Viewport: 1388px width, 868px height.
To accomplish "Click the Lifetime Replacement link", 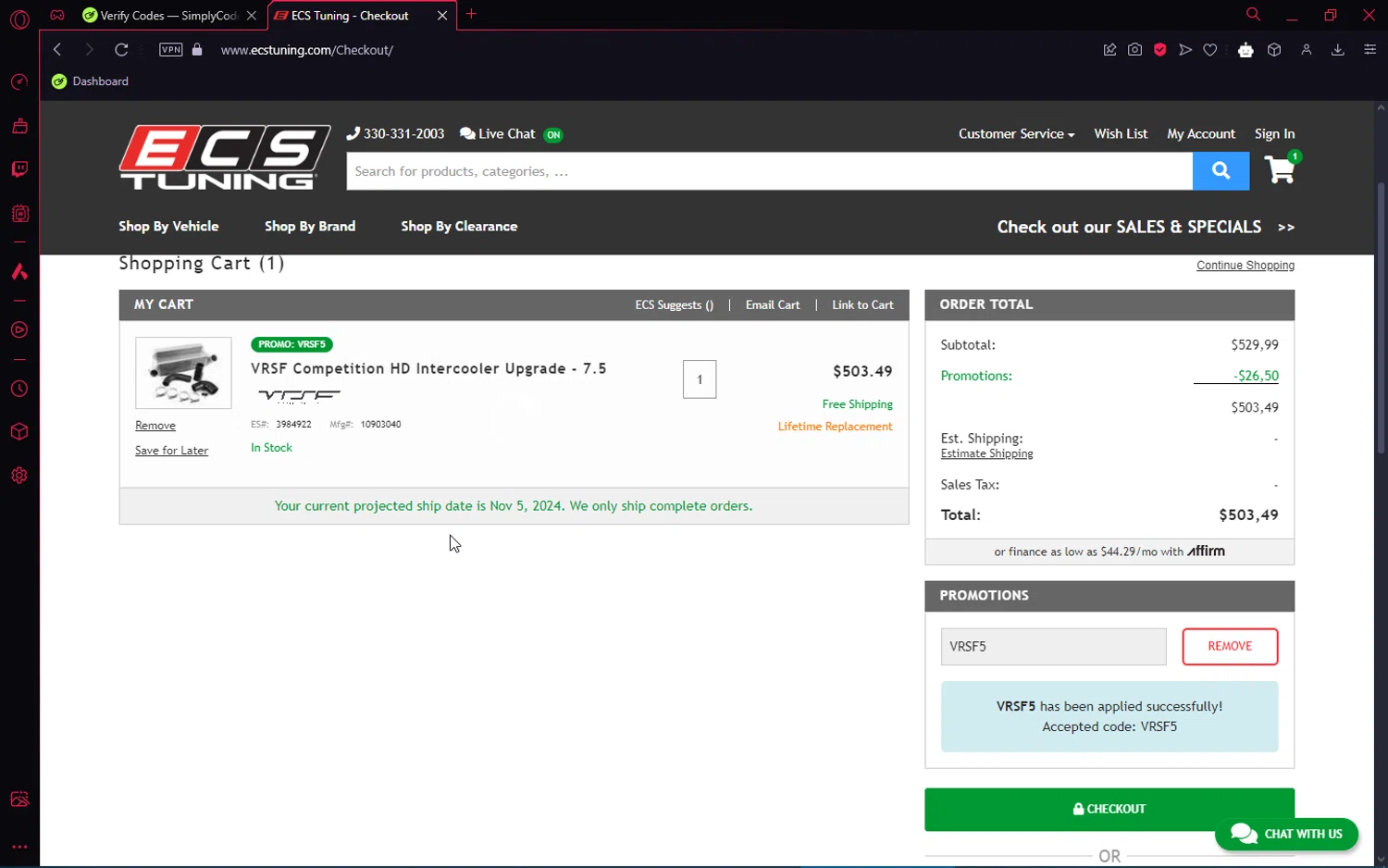I will (835, 427).
